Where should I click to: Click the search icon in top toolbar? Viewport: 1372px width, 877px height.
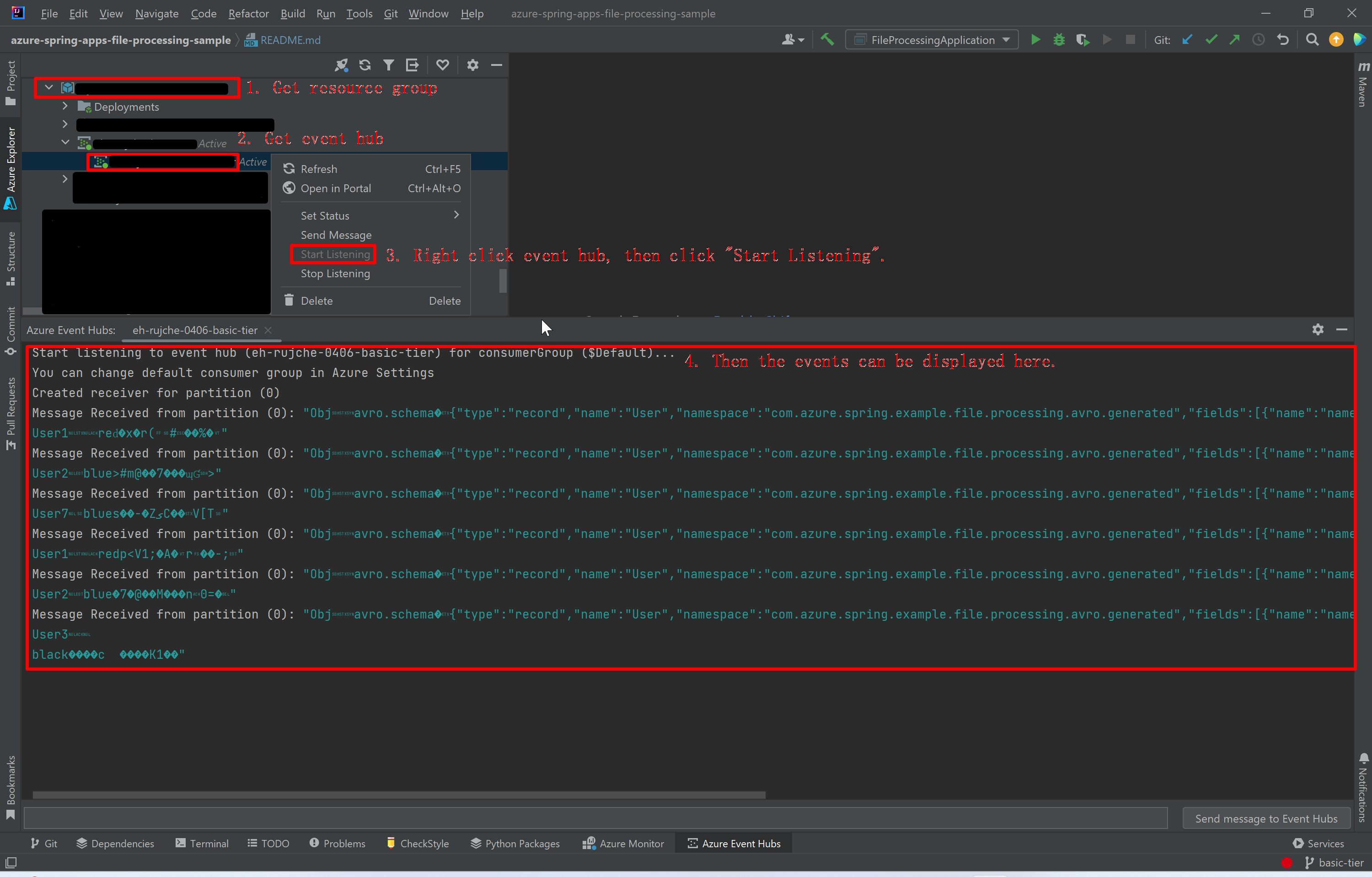[1313, 40]
